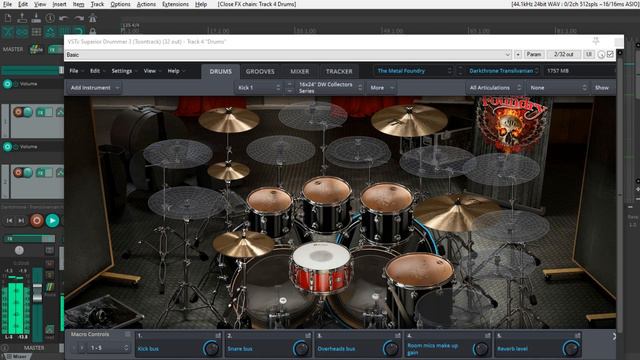640x360 pixels.
Task: Click the Open project upload icon
Action: (x=22, y=18)
